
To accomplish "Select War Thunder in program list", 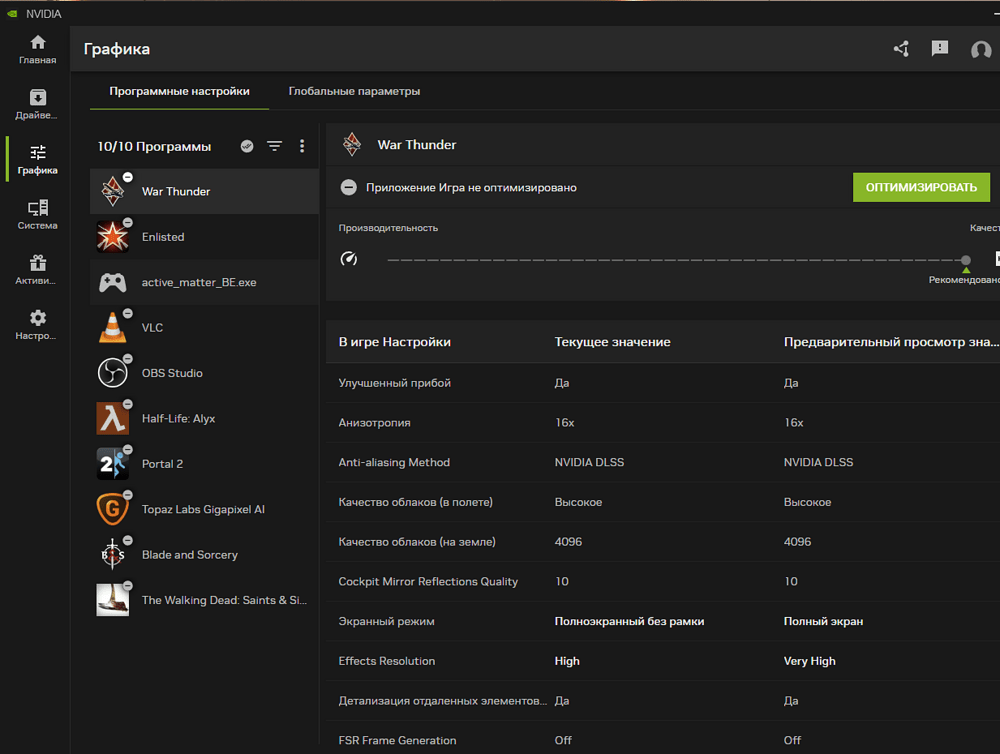I will point(204,191).
